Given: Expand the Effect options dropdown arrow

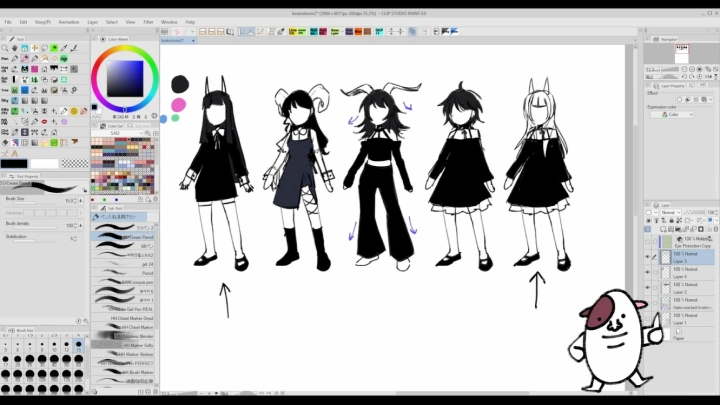Looking at the screenshot, I should (x=711, y=100).
